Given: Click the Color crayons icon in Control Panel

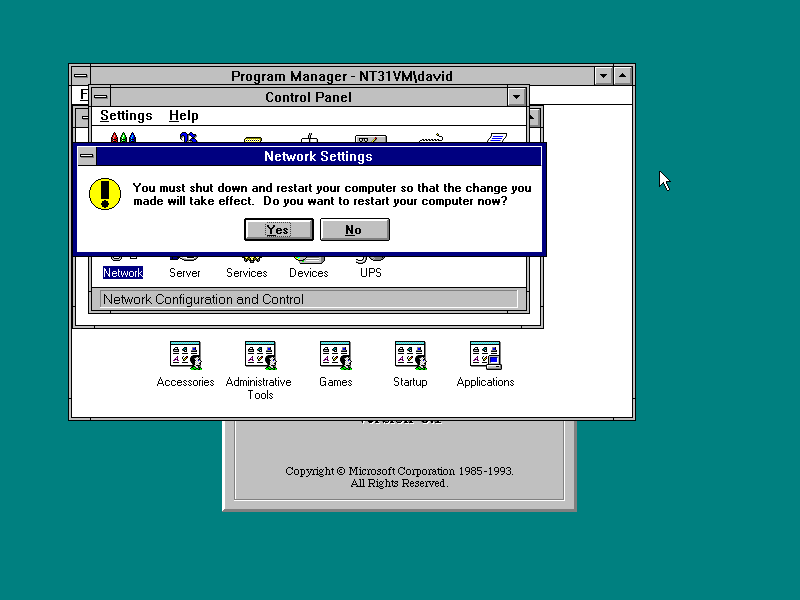Looking at the screenshot, I should point(123,137).
